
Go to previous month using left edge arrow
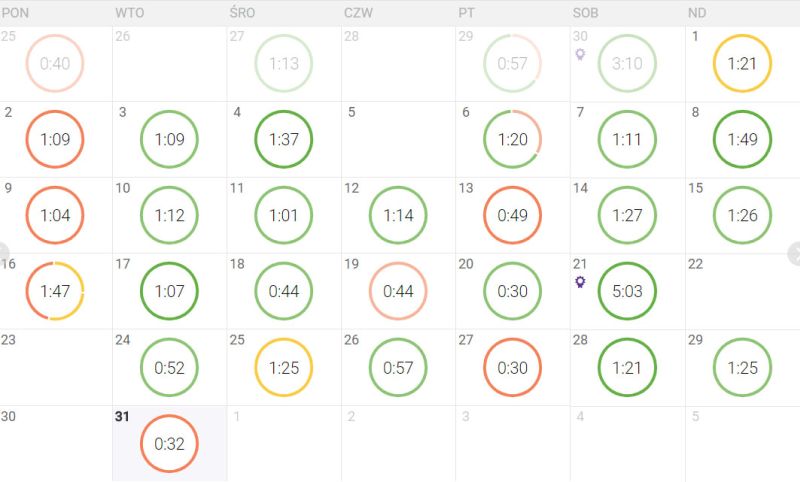click(x=3, y=251)
